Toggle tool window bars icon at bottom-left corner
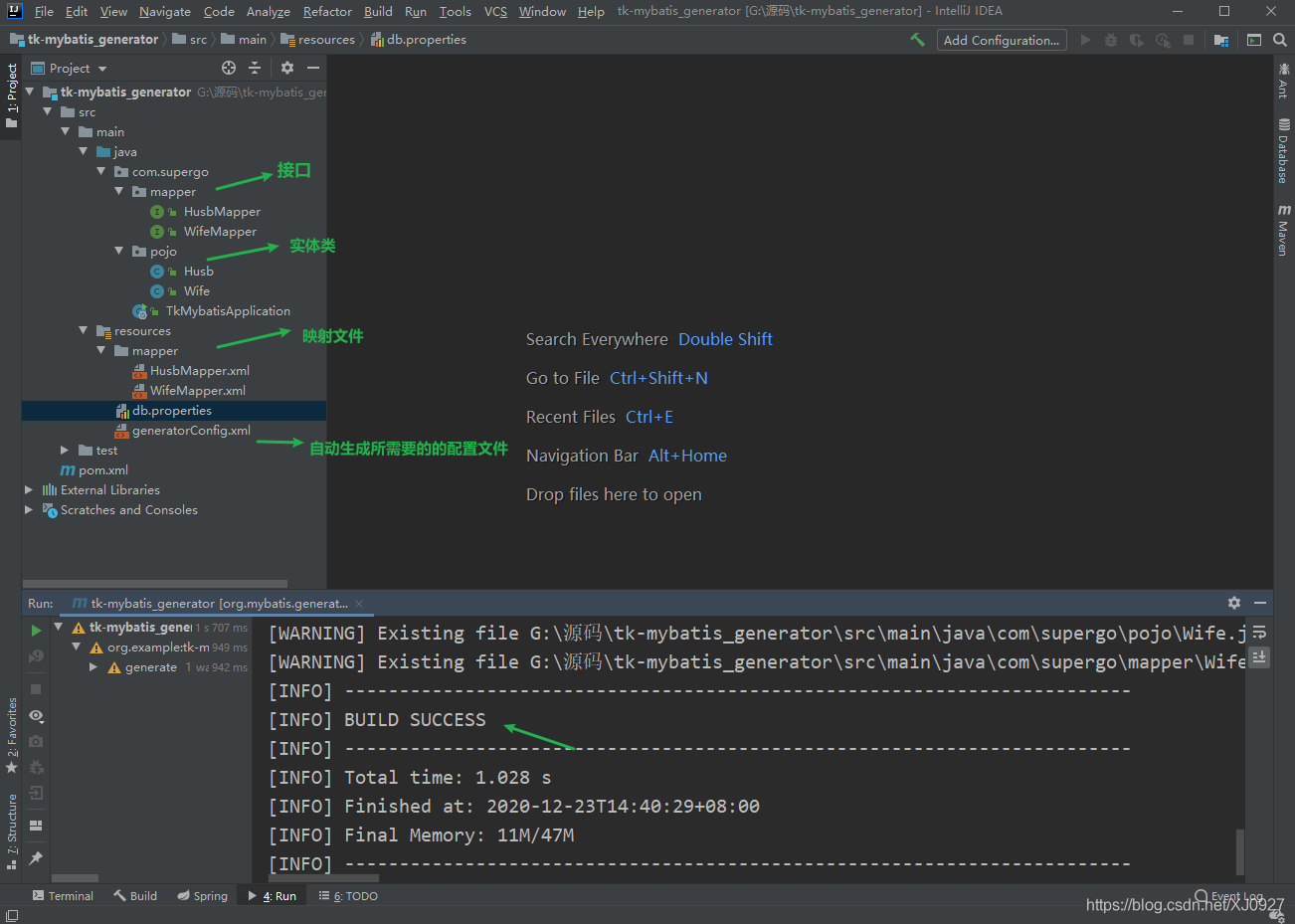The height and width of the screenshot is (924, 1295). point(11,915)
